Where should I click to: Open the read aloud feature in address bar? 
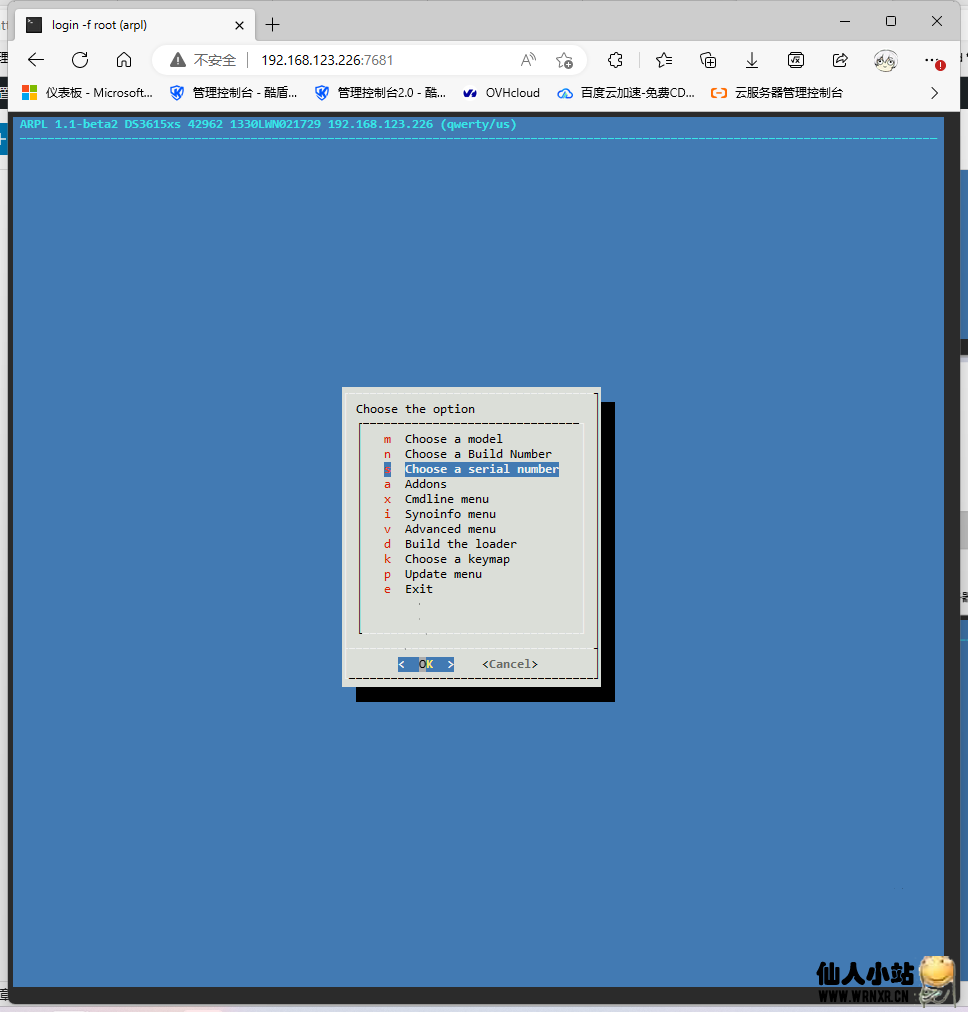(x=528, y=60)
